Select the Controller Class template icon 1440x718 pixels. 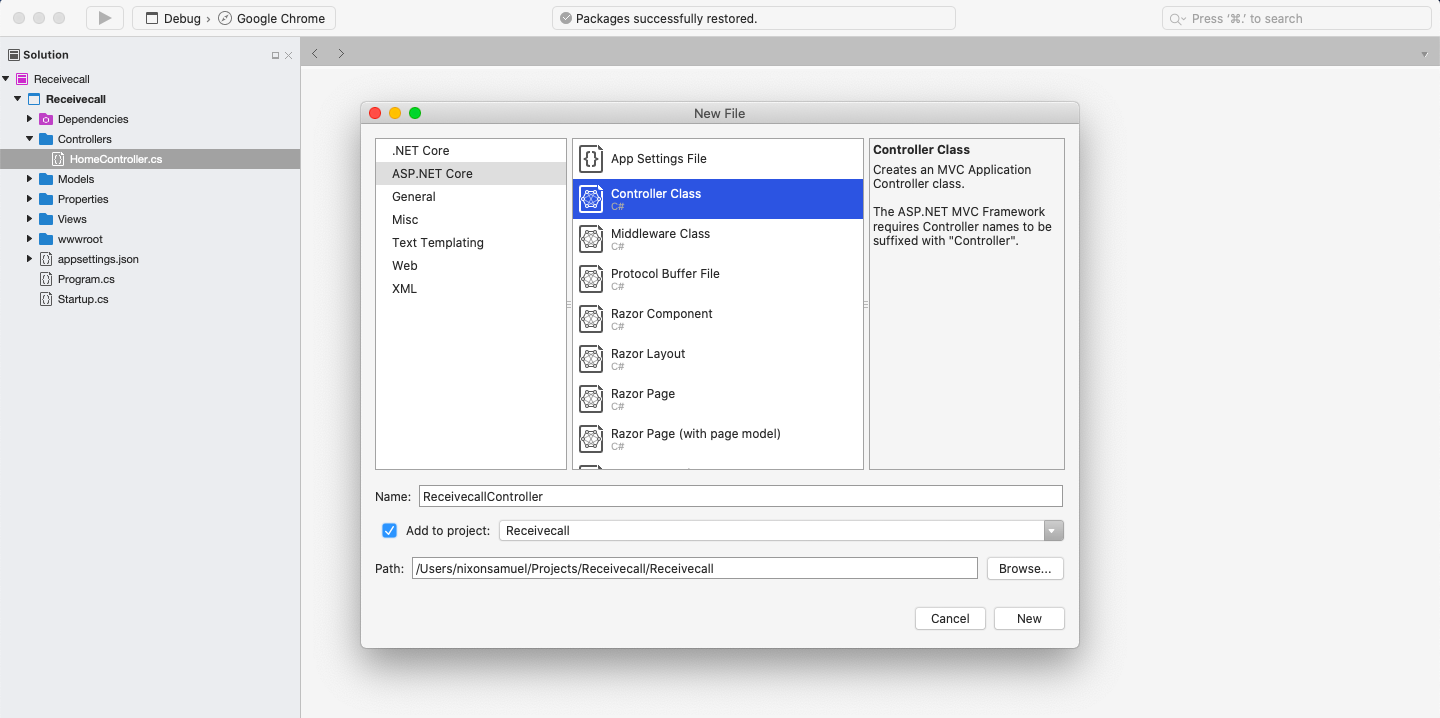(591, 199)
